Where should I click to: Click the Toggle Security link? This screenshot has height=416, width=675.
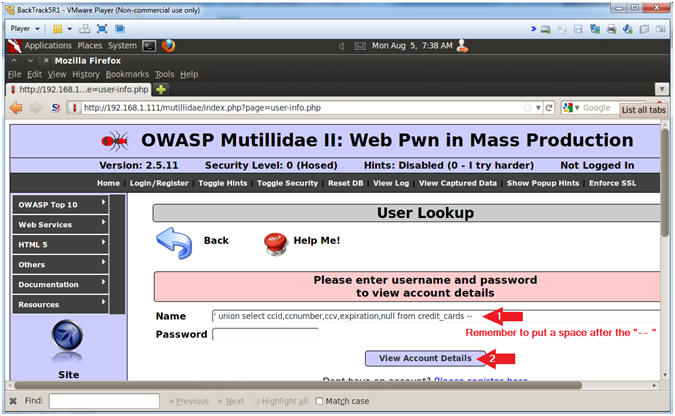click(x=287, y=183)
